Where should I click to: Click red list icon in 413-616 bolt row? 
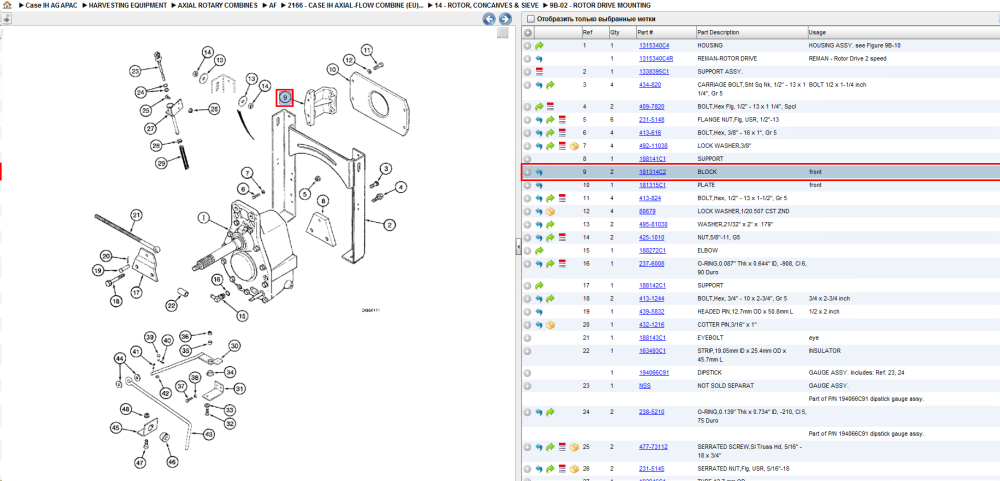tap(562, 133)
